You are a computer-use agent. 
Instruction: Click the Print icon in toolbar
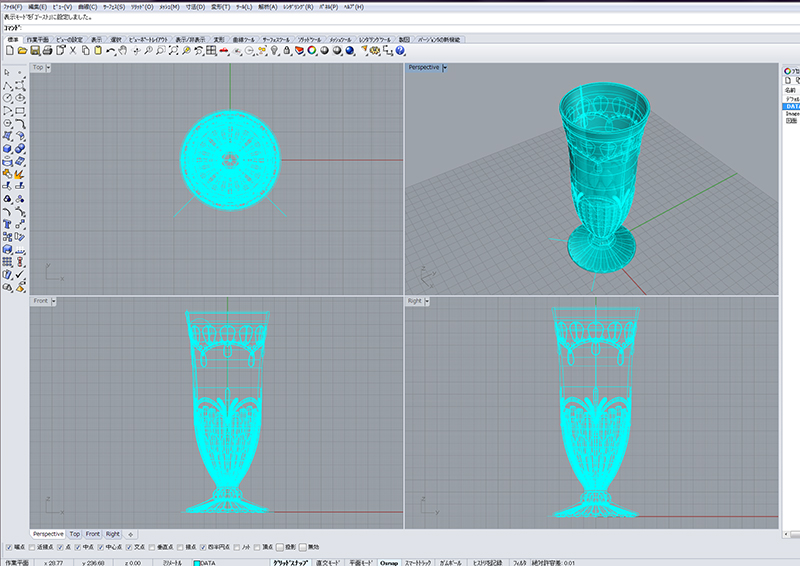[47, 50]
